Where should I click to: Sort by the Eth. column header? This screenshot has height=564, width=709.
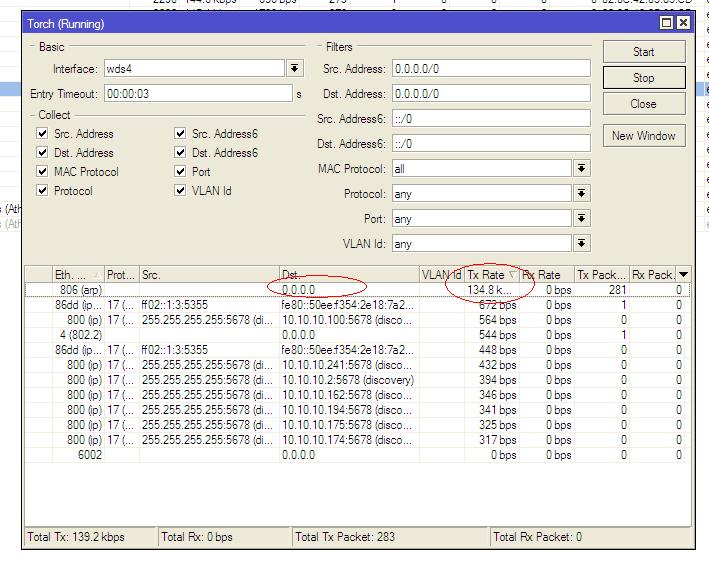tap(78, 275)
